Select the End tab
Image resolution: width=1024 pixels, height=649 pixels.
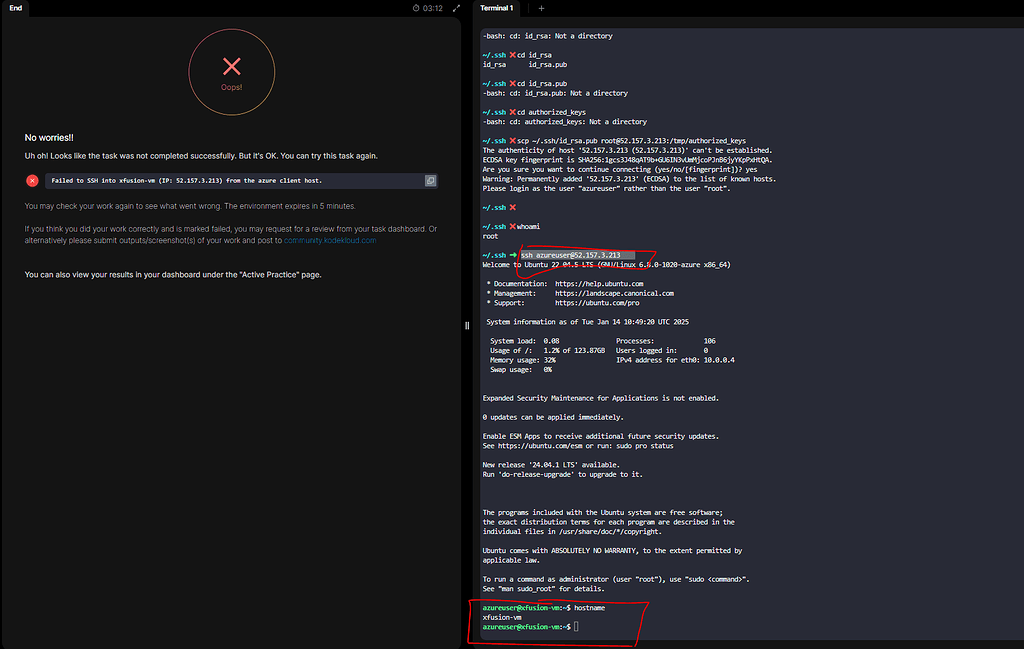tap(16, 8)
